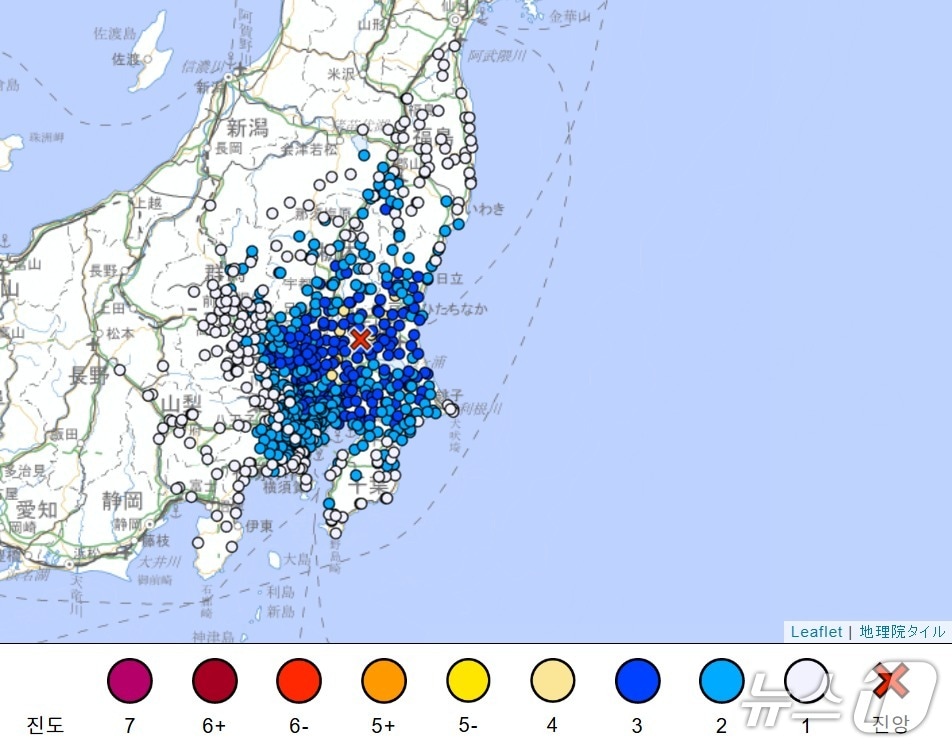Click the 愛知 prefecture label
Image resolution: width=952 pixels, height=748 pixels.
coord(37,509)
